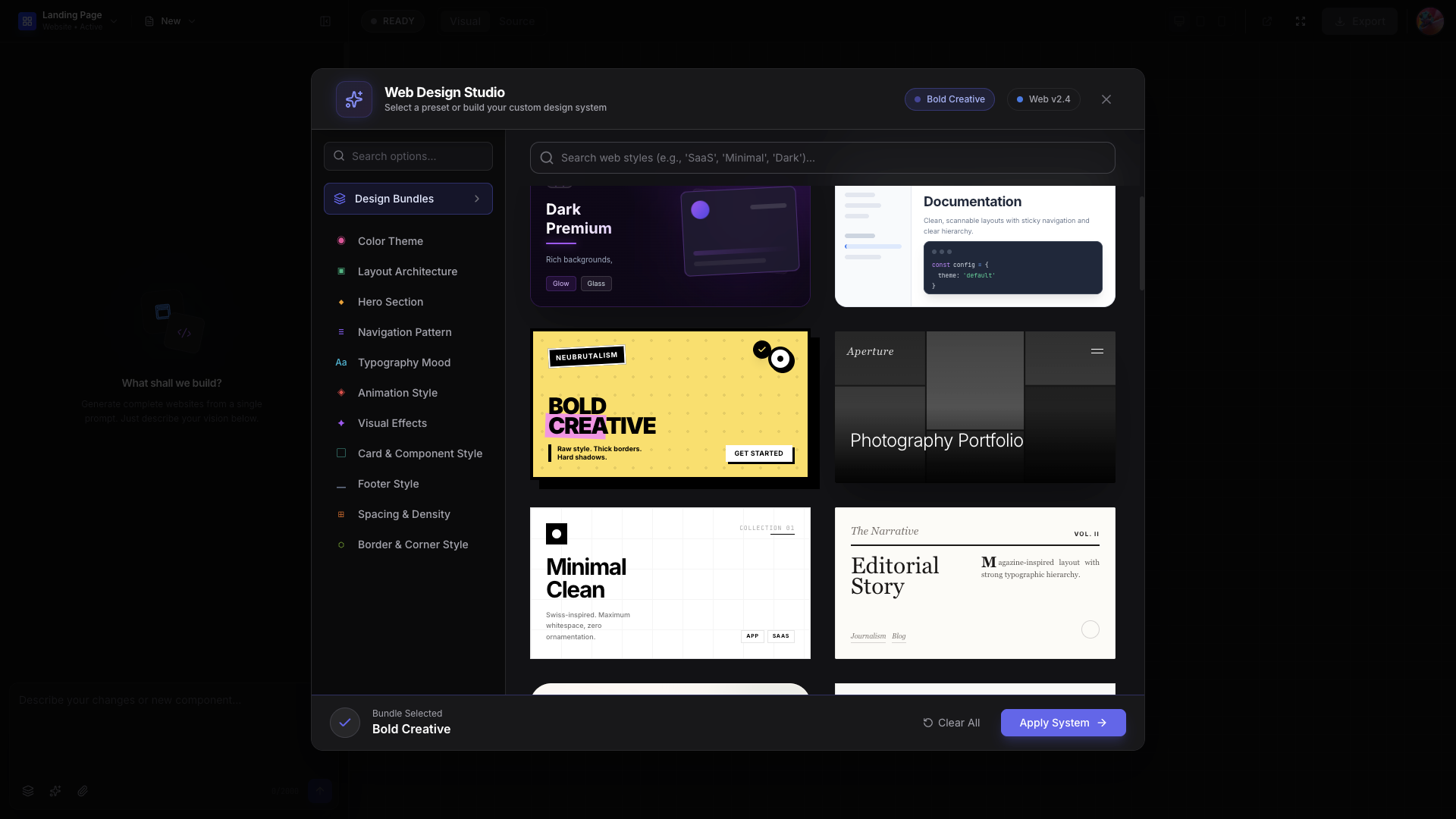Click the collapse sidebar icon in the top bar
The width and height of the screenshot is (1456, 819).
click(325, 21)
